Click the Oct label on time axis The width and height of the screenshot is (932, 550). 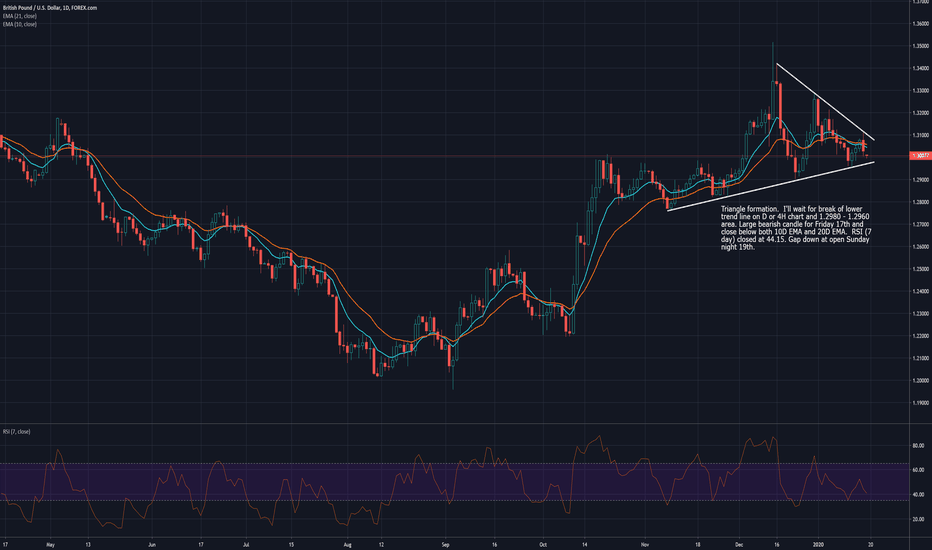pyautogui.click(x=541, y=545)
